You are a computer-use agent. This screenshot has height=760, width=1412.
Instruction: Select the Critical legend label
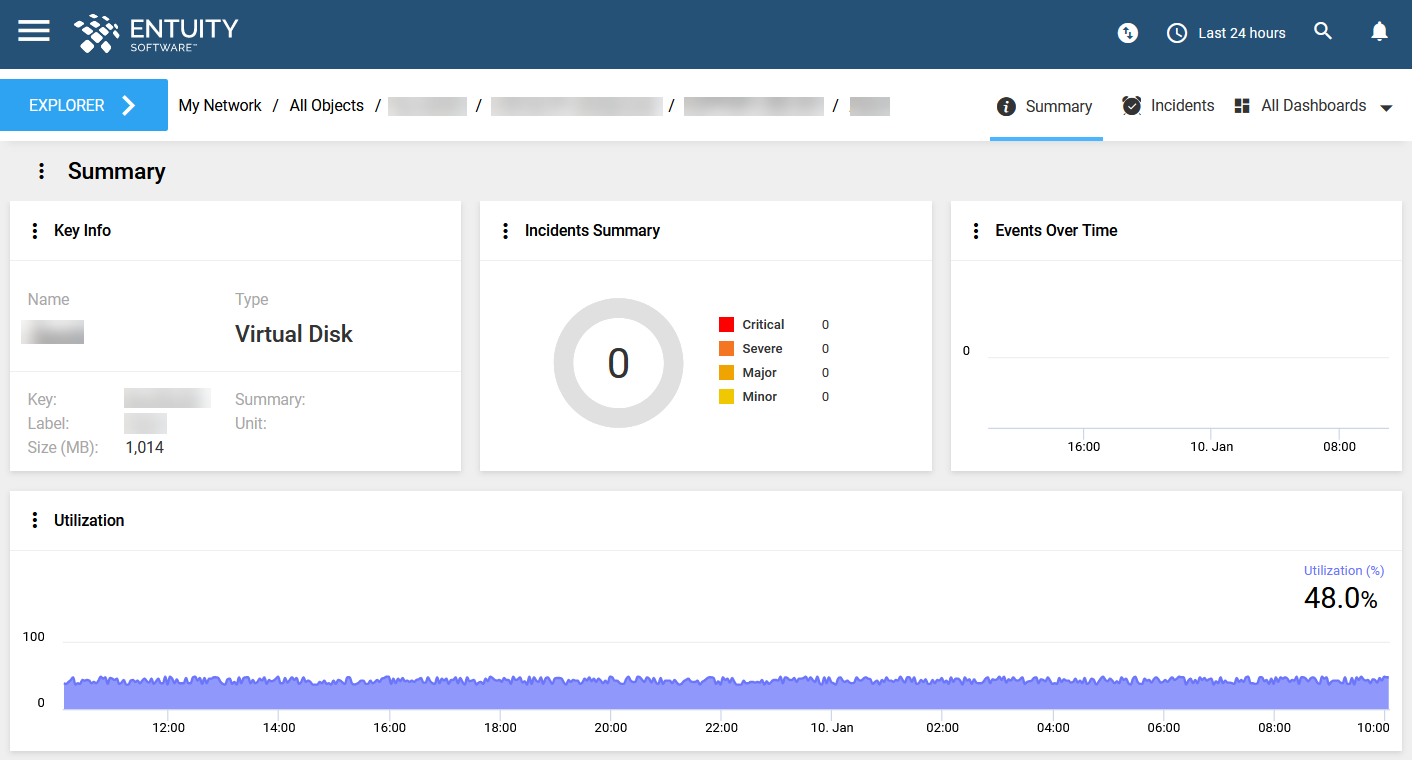point(763,325)
